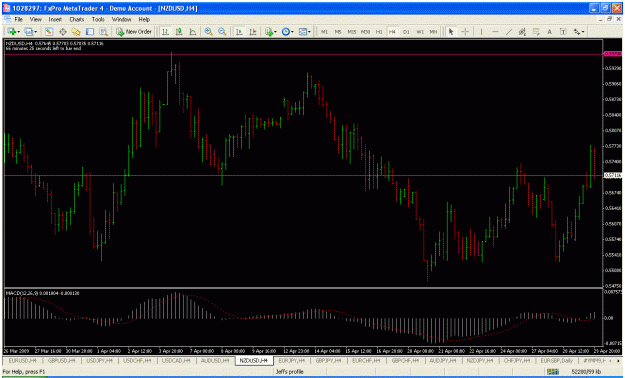The height and width of the screenshot is (378, 625).
Task: Click the Profiles icon
Action: point(29,32)
